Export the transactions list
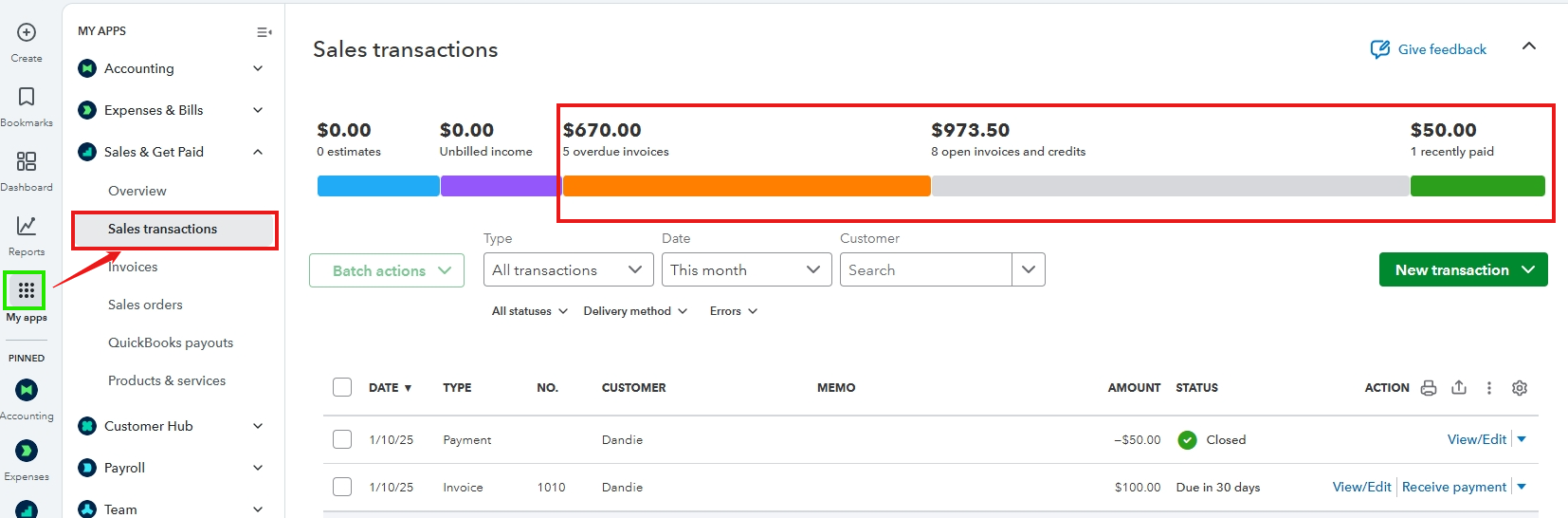The width and height of the screenshot is (1568, 518). pyautogui.click(x=1459, y=388)
